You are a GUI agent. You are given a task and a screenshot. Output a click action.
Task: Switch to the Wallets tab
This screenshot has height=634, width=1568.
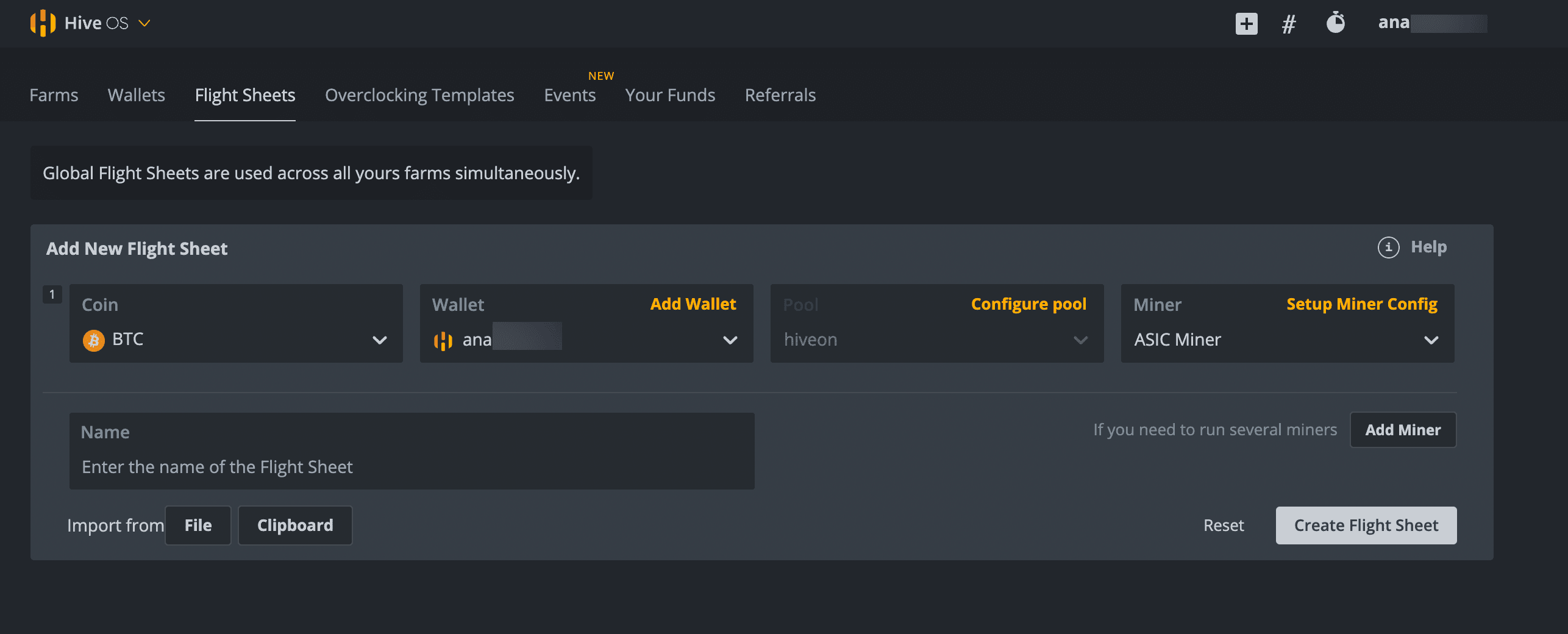(137, 95)
